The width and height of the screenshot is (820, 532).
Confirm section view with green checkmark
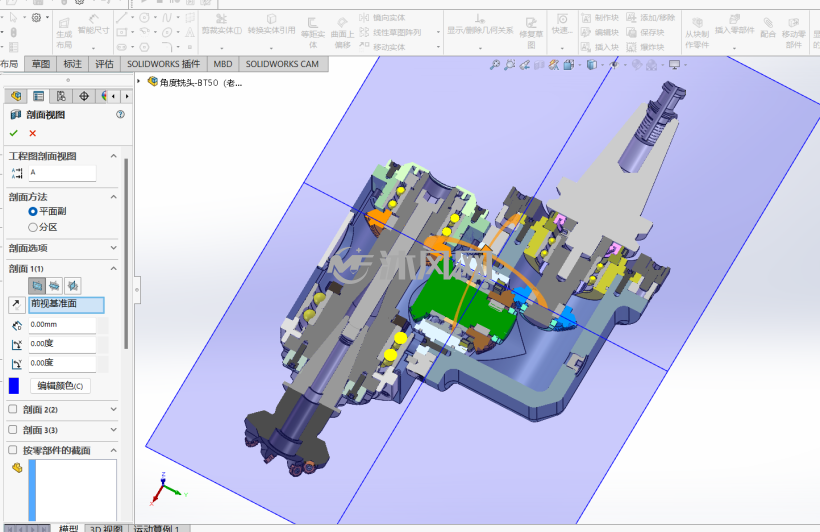coord(14,133)
